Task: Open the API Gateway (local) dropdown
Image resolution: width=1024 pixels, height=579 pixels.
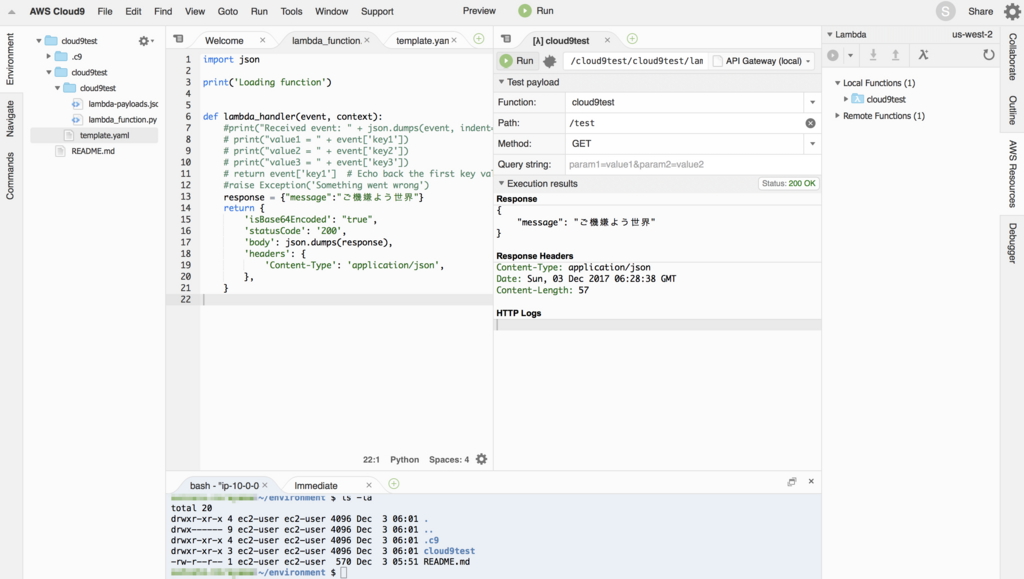Action: [763, 61]
